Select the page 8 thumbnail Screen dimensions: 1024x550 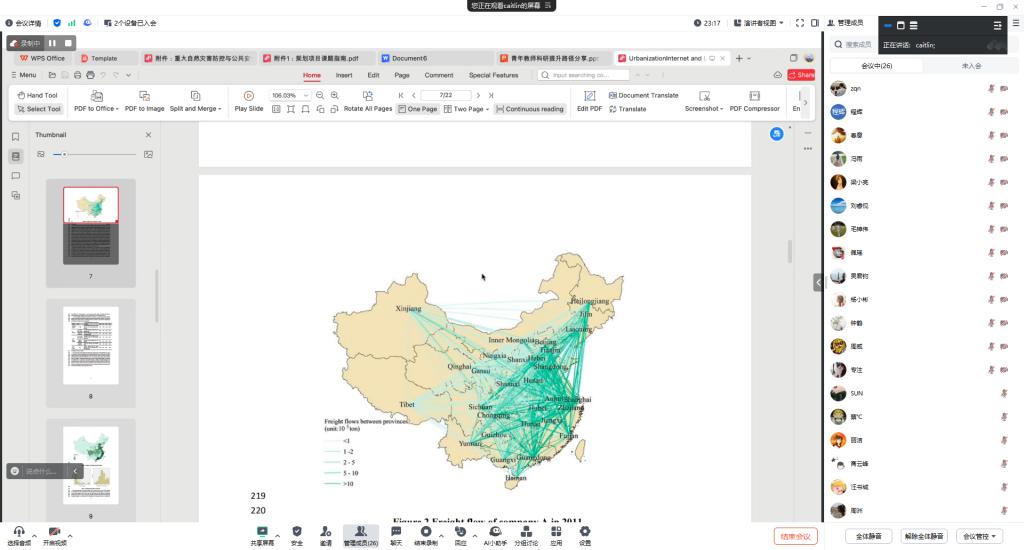90,345
